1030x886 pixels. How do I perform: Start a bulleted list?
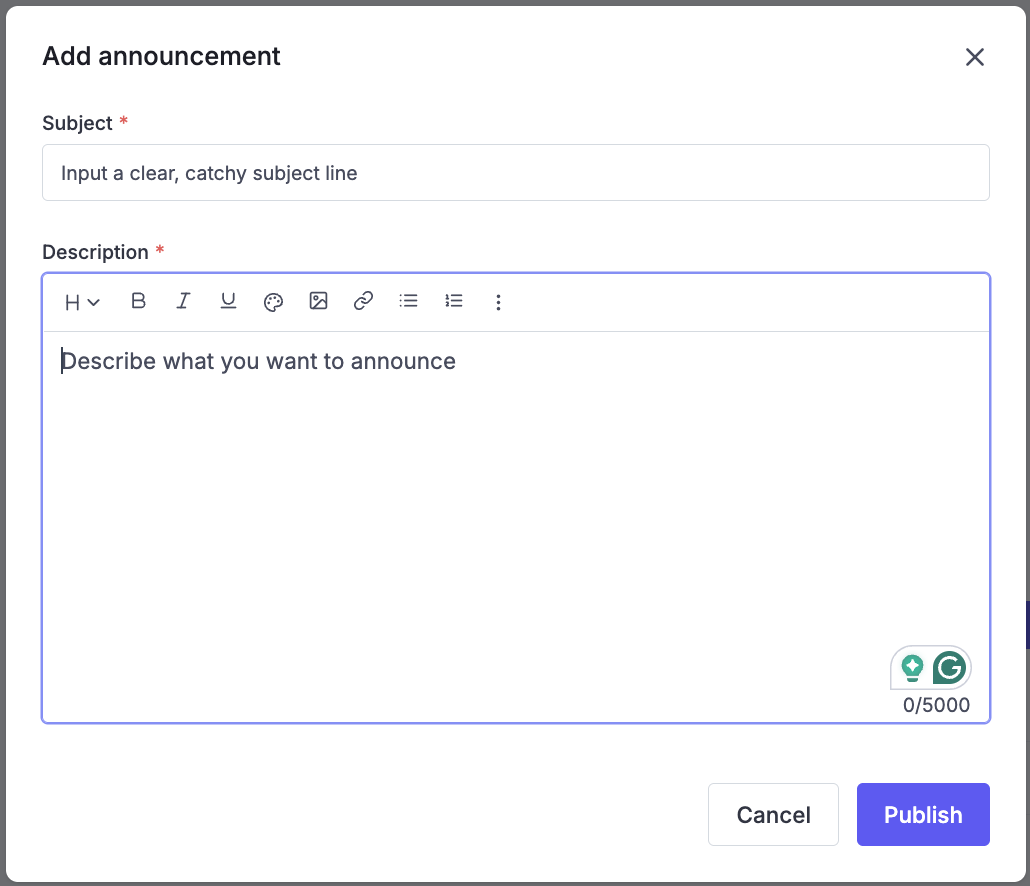(x=408, y=301)
